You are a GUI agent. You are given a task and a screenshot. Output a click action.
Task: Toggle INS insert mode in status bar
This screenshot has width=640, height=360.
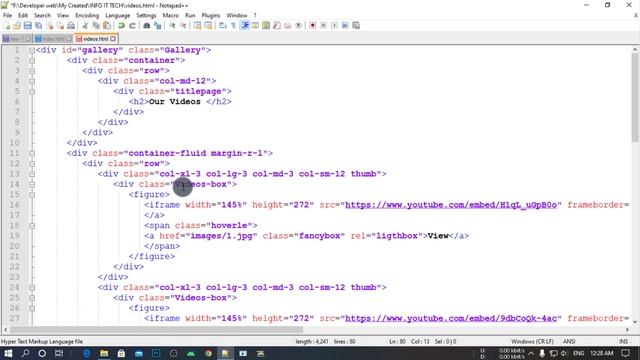pos(623,341)
